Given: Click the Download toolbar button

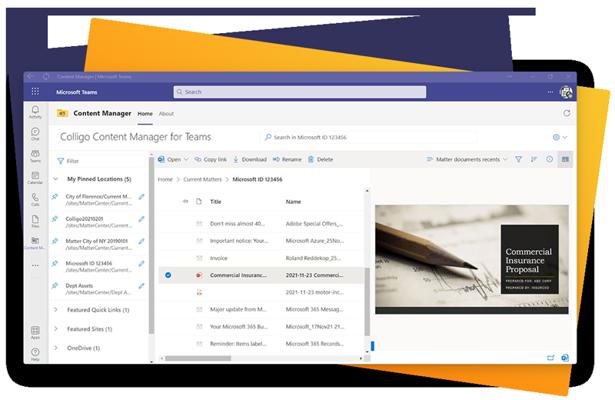Looking at the screenshot, I should pyautogui.click(x=250, y=159).
